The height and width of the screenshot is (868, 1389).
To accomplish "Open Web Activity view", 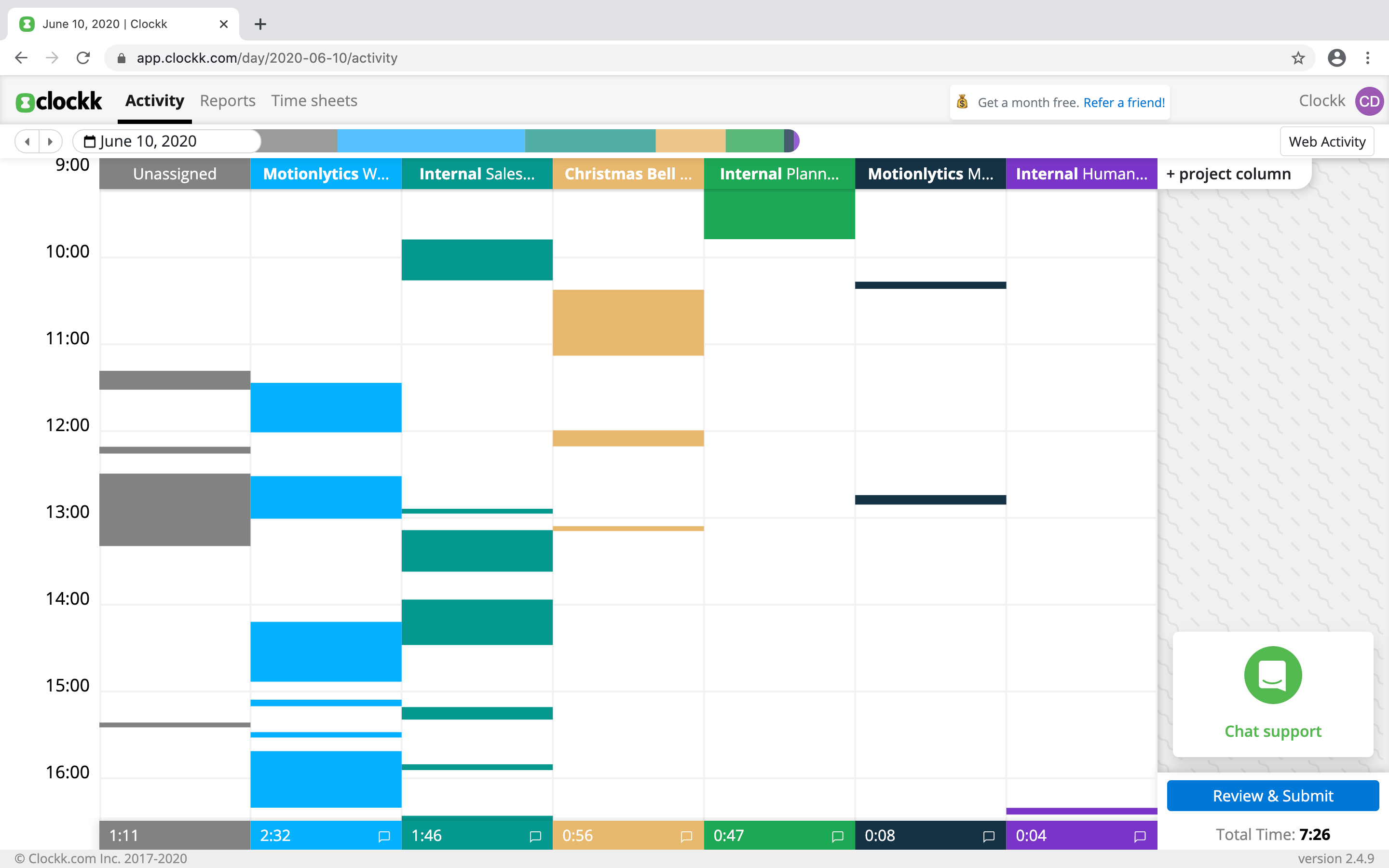I will pos(1326,141).
